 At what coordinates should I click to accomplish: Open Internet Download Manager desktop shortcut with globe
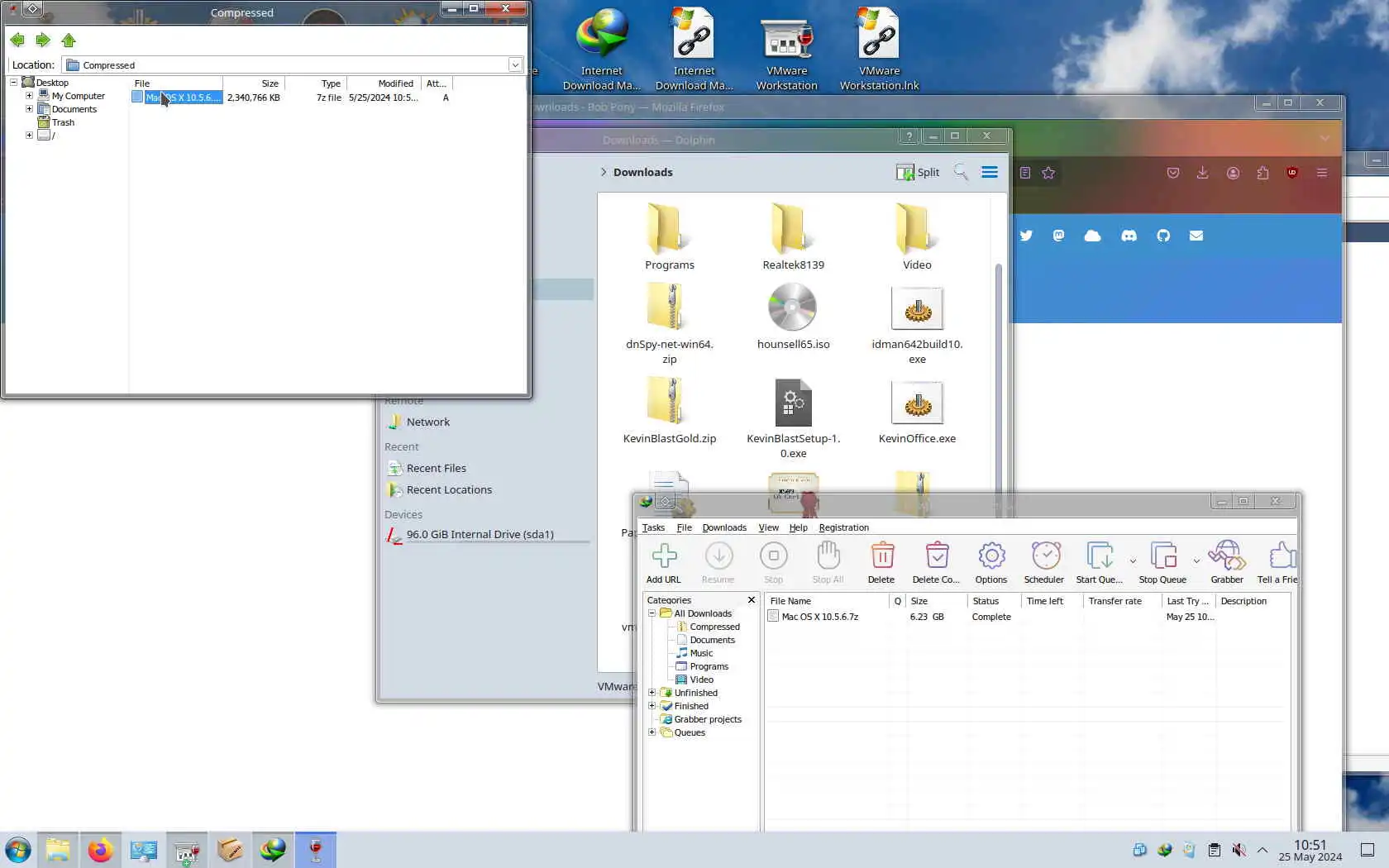(602, 50)
